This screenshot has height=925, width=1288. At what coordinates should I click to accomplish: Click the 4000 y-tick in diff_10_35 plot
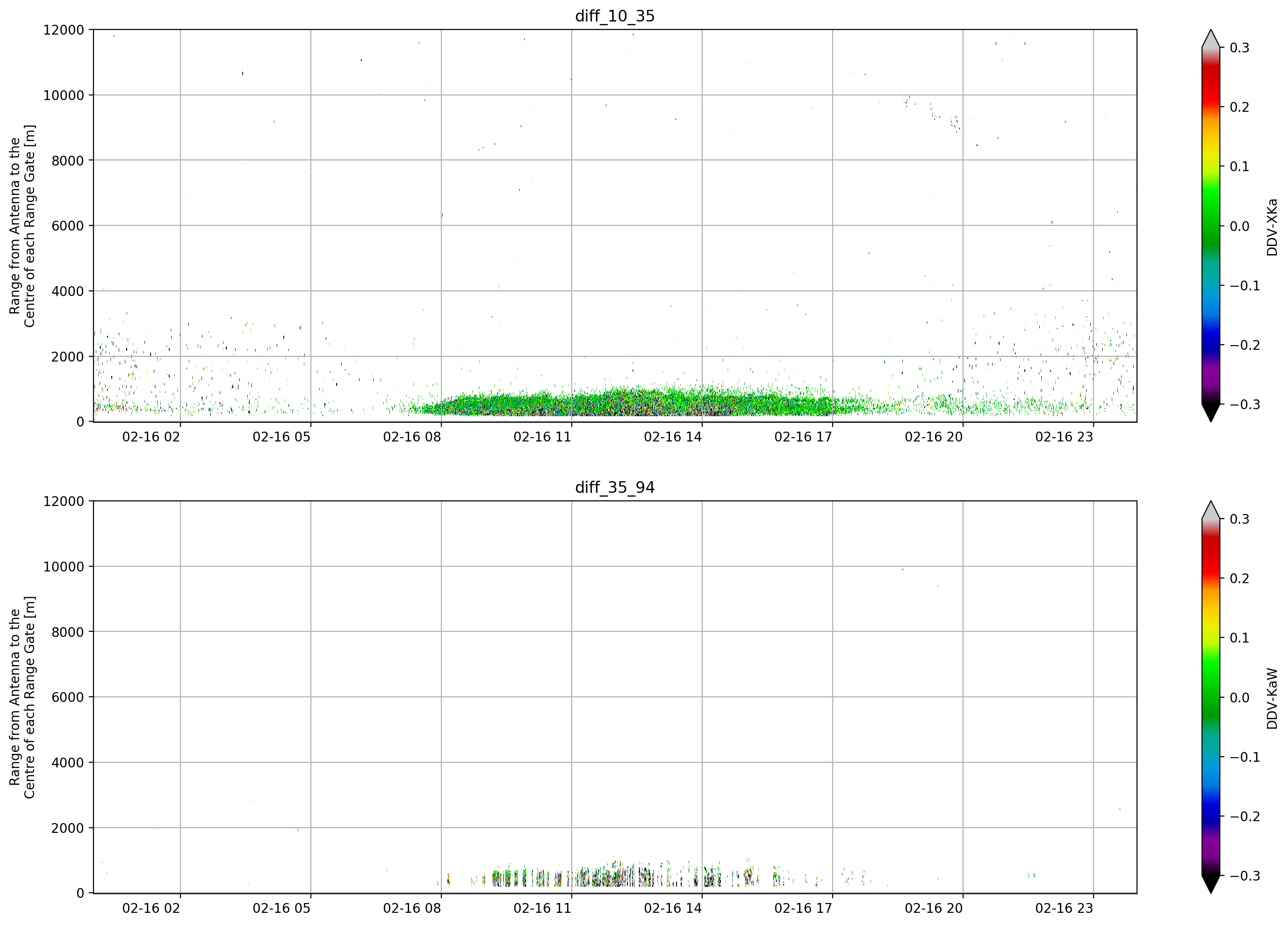click(68, 291)
